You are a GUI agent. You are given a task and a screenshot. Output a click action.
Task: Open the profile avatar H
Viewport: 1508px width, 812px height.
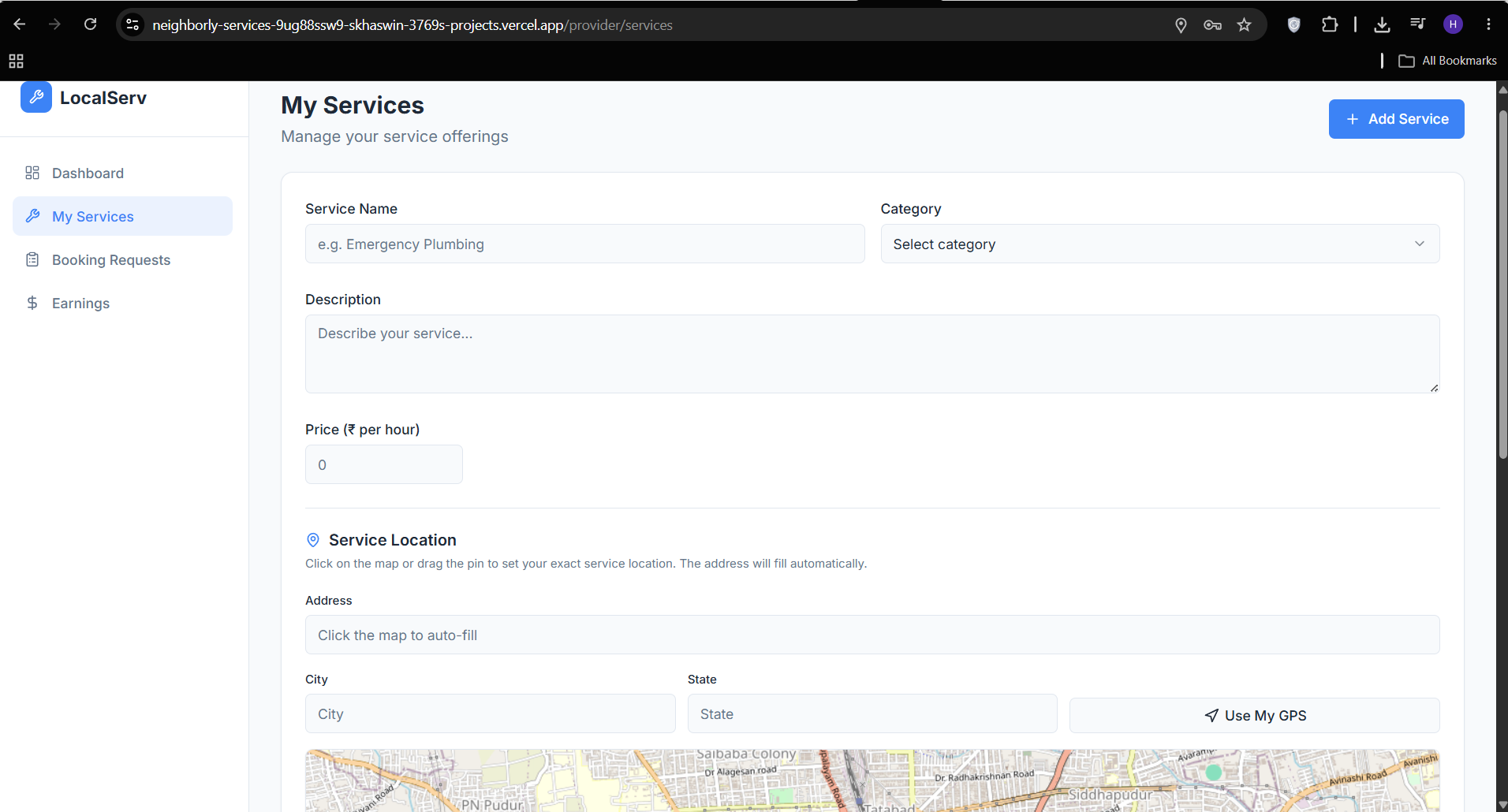pos(1453,24)
